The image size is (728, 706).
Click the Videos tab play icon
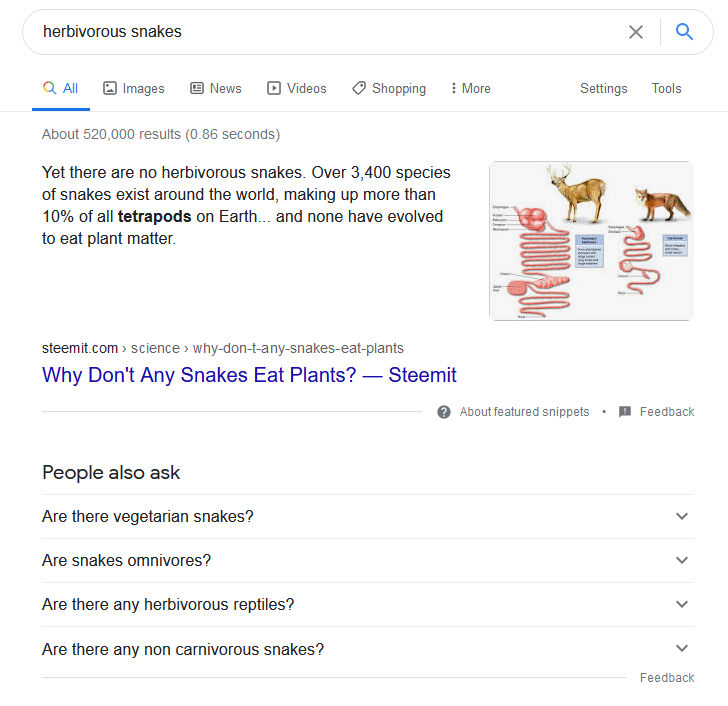pyautogui.click(x=274, y=89)
